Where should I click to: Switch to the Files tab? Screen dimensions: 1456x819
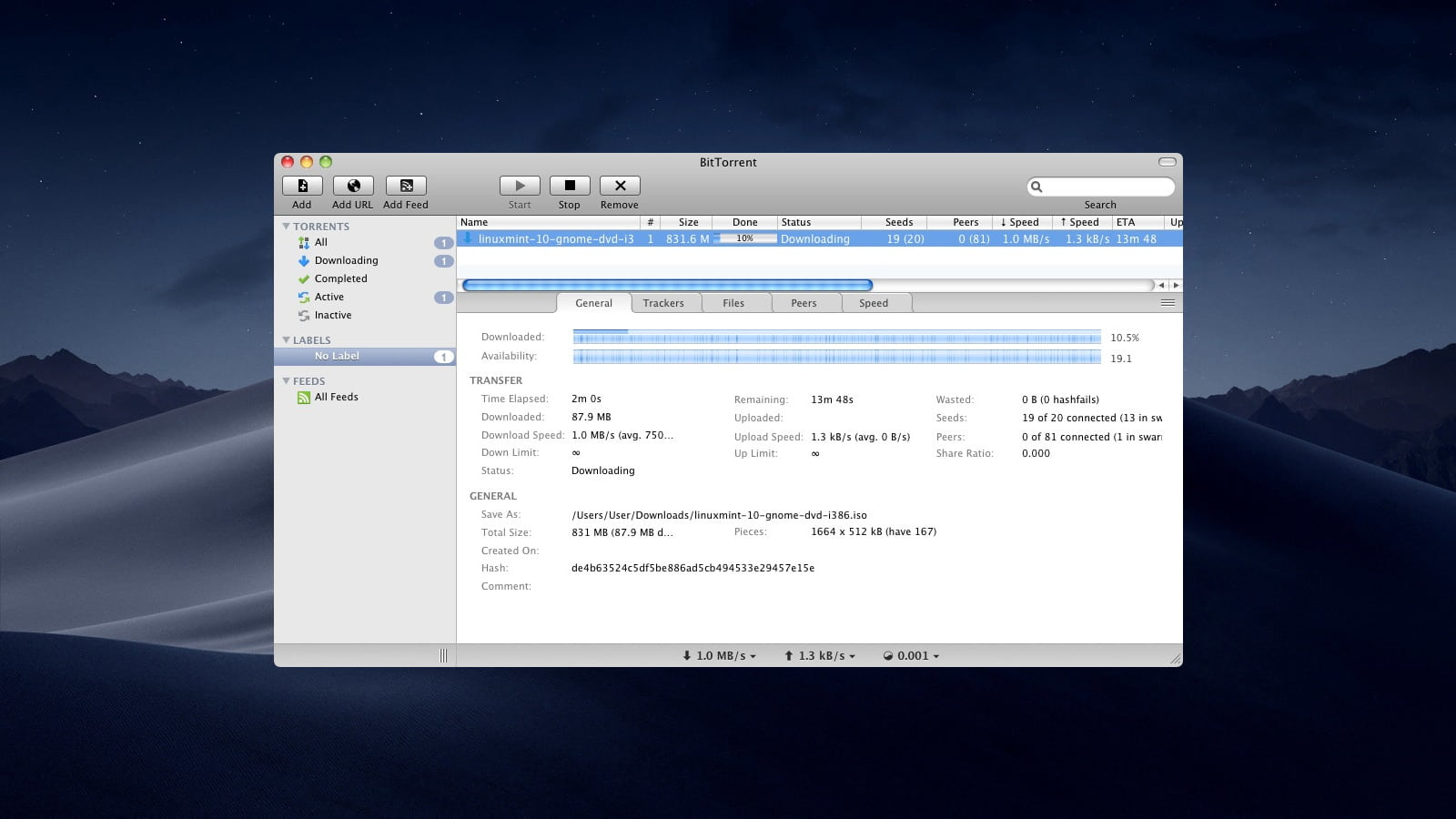(x=733, y=303)
